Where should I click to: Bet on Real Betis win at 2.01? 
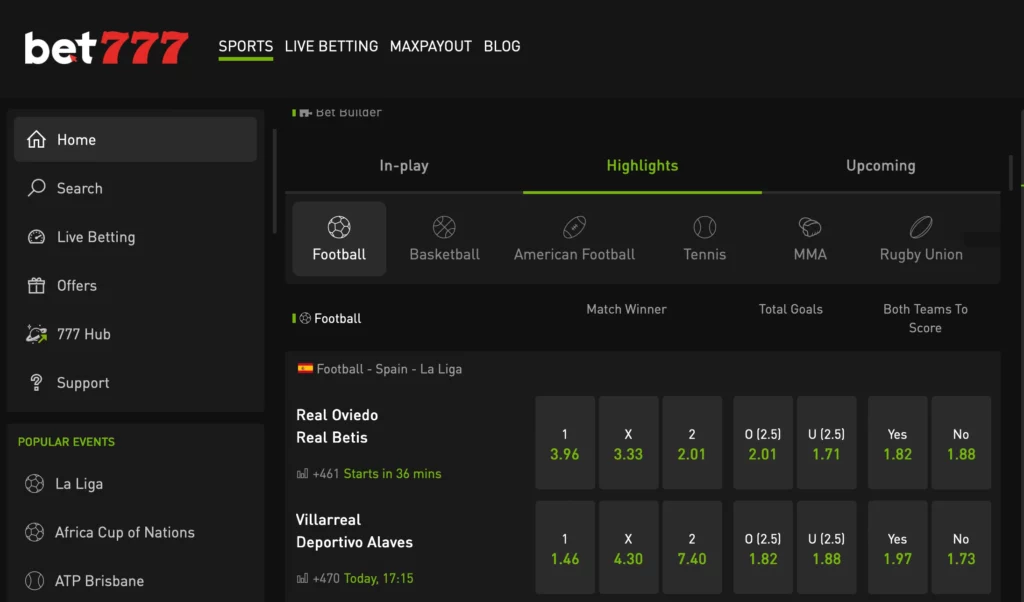[692, 443]
